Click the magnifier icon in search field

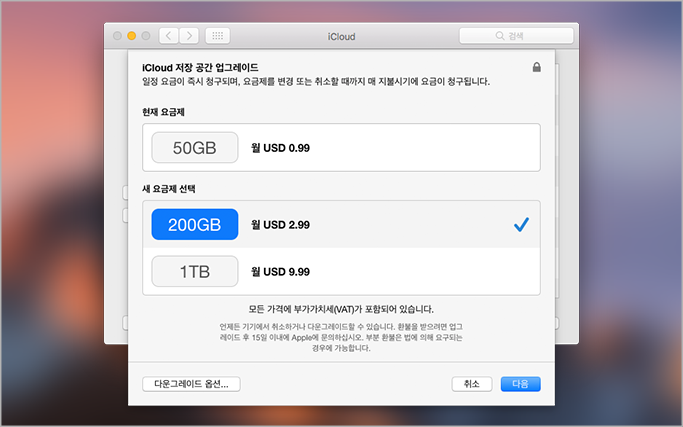[500, 36]
